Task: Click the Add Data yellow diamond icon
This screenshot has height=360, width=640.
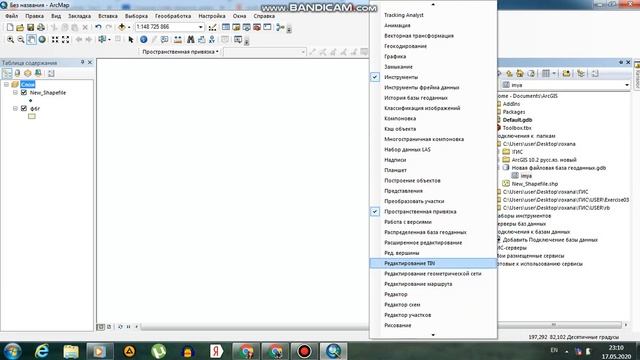Action: tap(122, 27)
